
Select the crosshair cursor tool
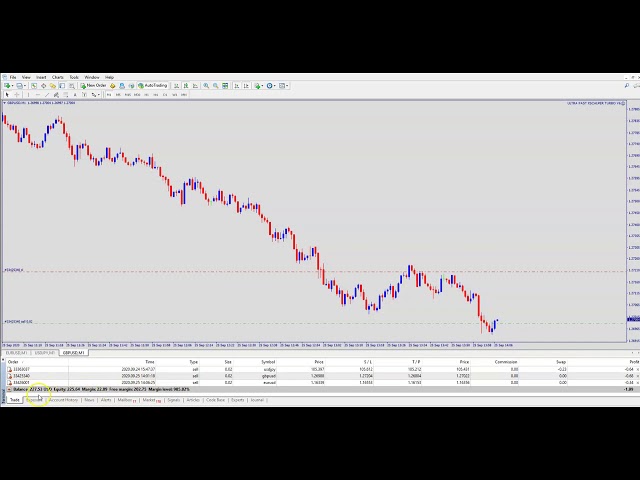click(18, 95)
